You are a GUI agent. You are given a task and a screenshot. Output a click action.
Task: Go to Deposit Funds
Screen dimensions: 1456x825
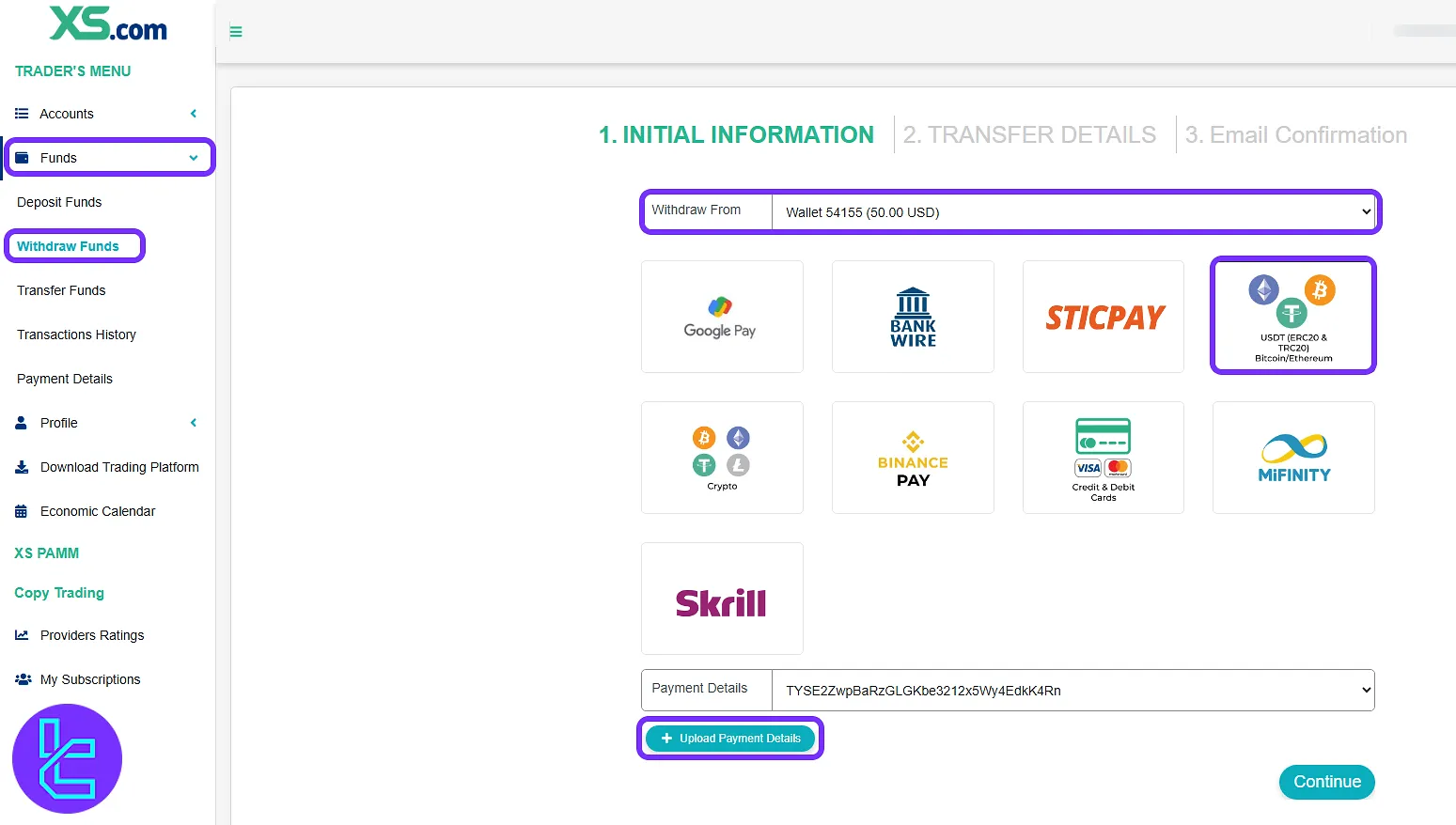[x=59, y=202]
